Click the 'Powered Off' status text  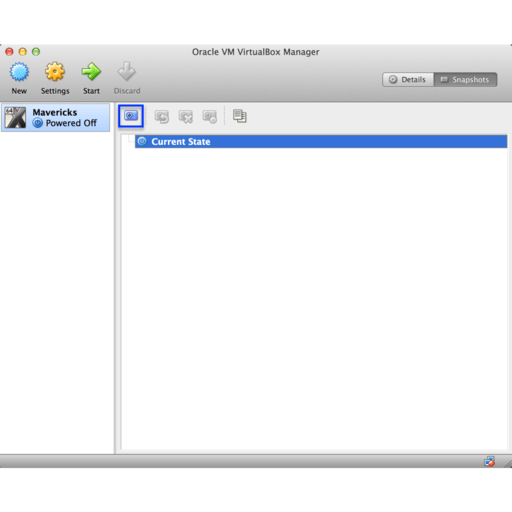pyautogui.click(x=71, y=123)
